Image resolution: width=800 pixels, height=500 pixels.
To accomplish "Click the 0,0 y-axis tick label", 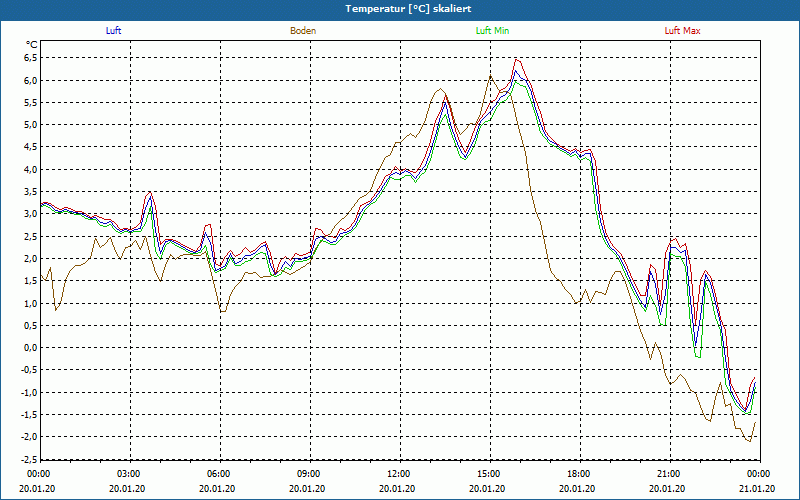I will 29,348.
